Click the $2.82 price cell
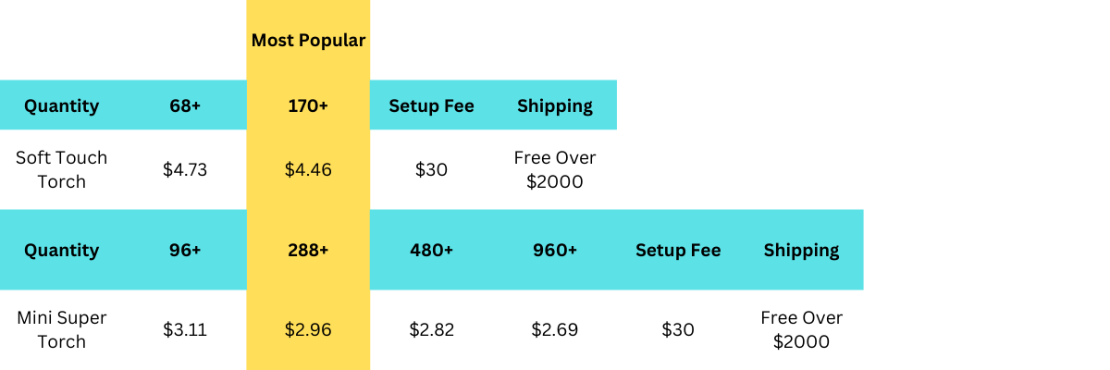 [x=431, y=330]
